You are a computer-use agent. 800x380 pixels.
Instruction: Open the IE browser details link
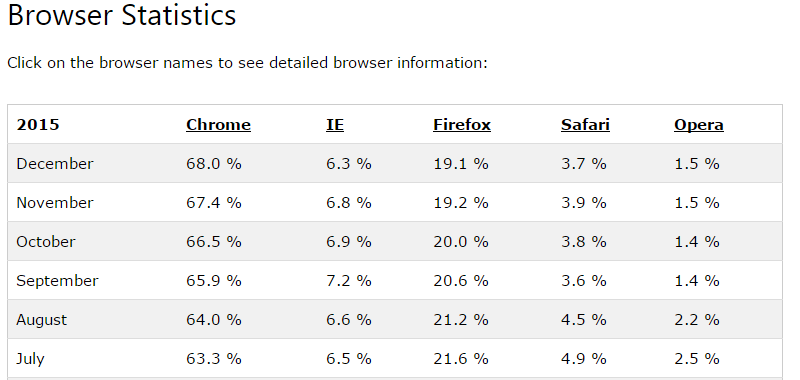click(335, 125)
